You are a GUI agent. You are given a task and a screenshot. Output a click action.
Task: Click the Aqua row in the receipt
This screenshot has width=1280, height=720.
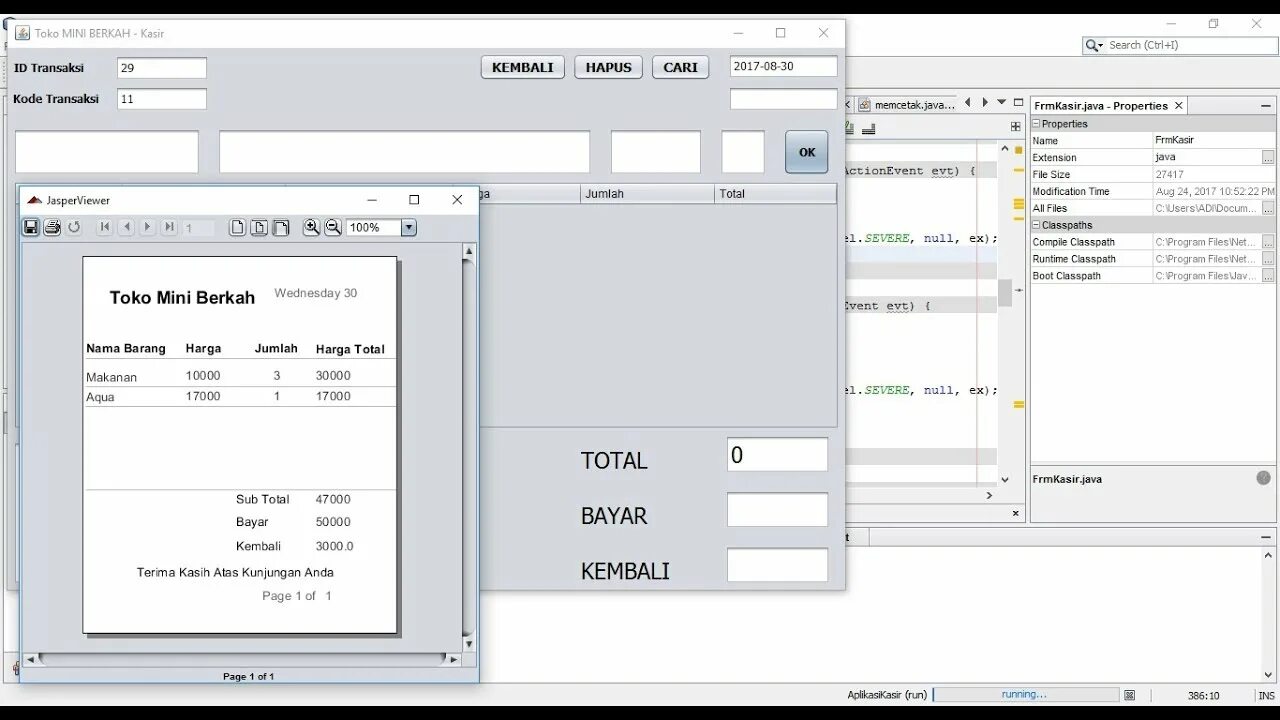[x=240, y=397]
